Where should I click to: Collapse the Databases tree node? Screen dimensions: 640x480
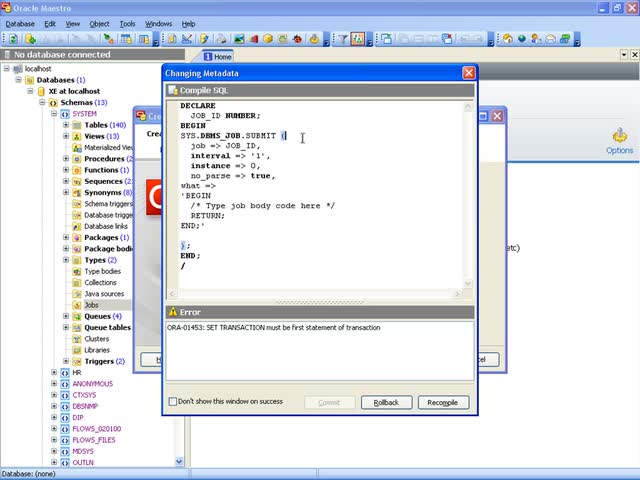tap(18, 80)
